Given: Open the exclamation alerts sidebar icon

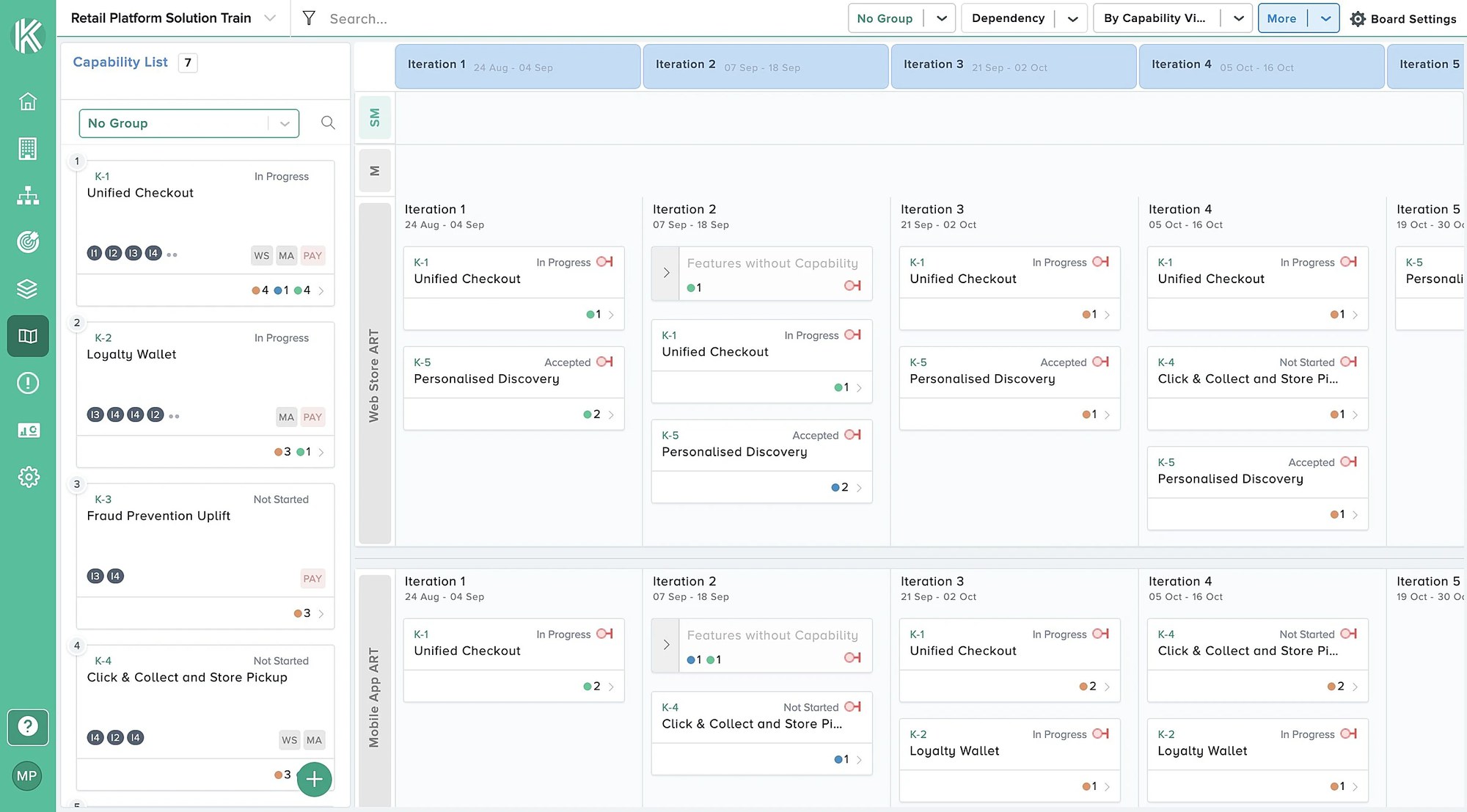Looking at the screenshot, I should (28, 383).
